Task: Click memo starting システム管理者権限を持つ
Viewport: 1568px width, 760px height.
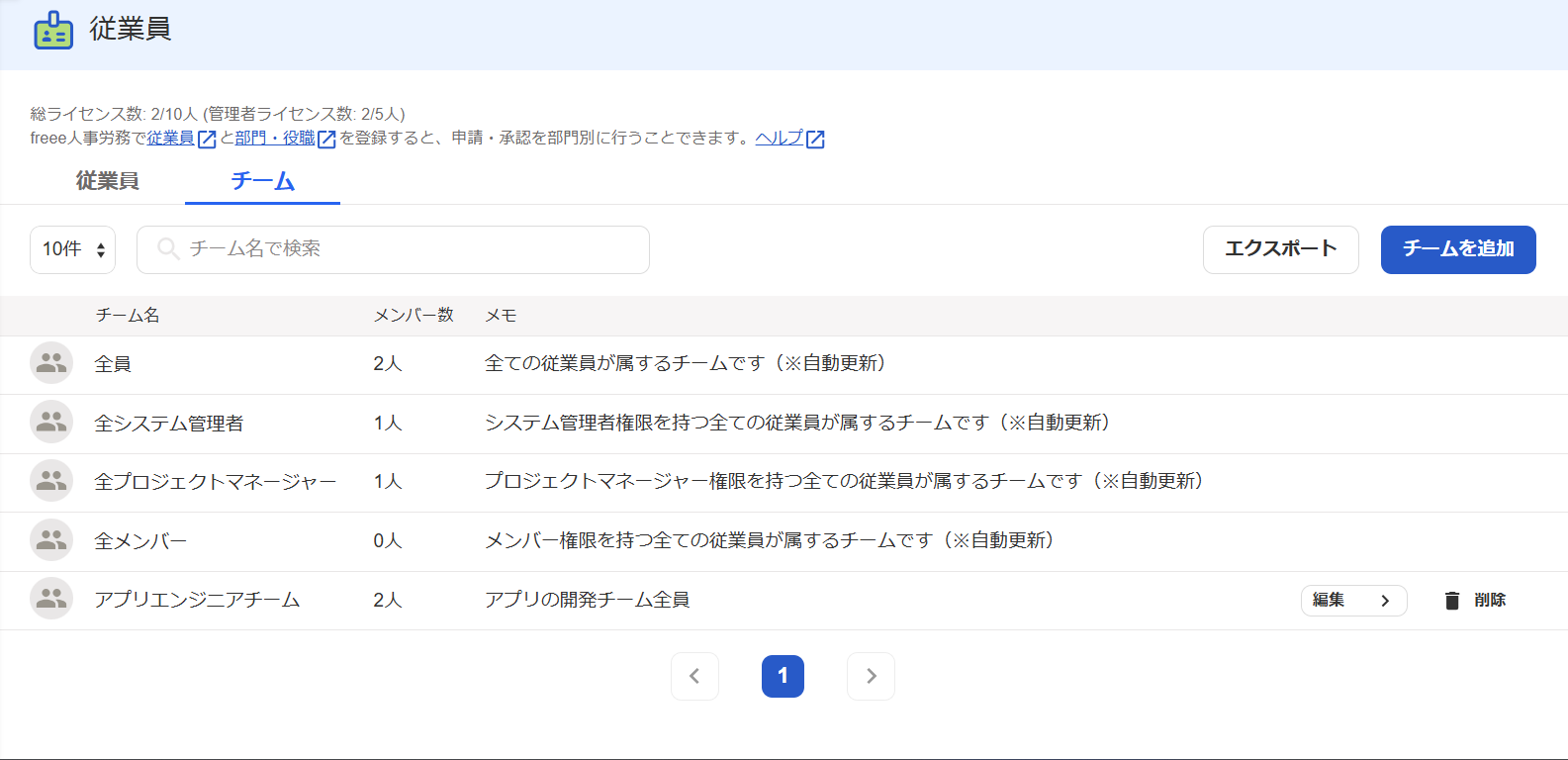Action: pos(797,423)
